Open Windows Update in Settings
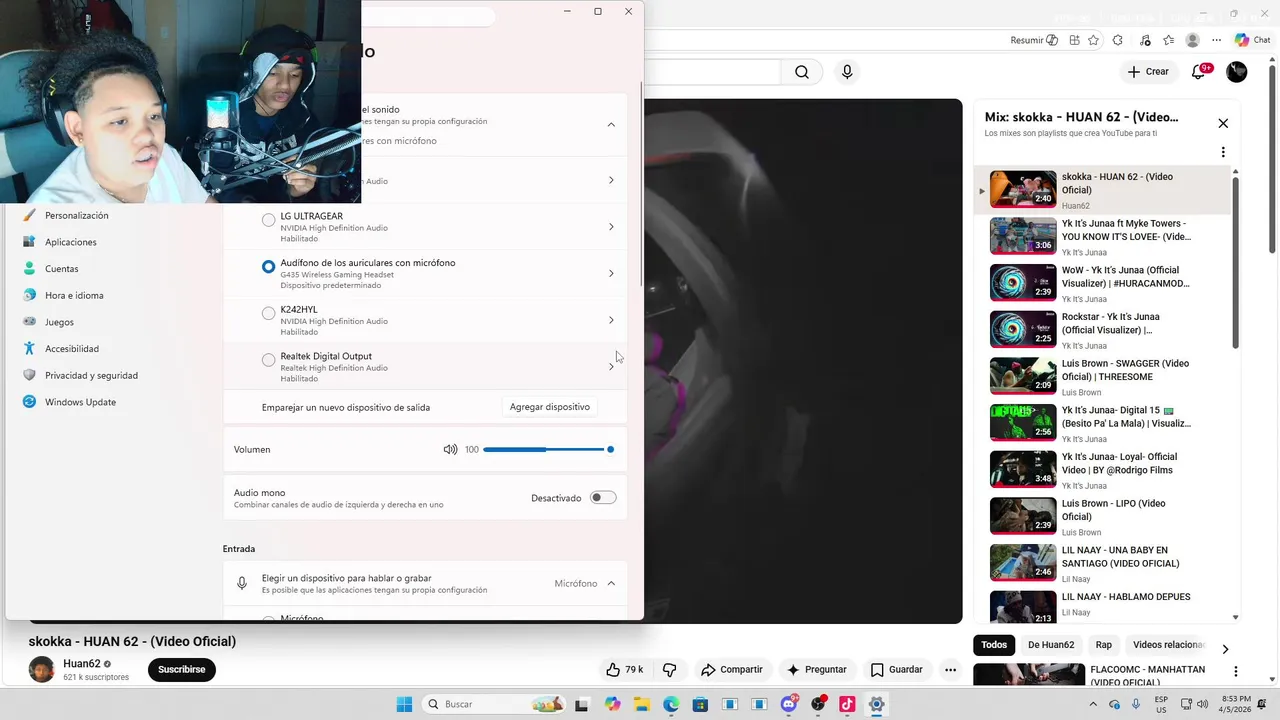The image size is (1280, 720). (x=80, y=402)
